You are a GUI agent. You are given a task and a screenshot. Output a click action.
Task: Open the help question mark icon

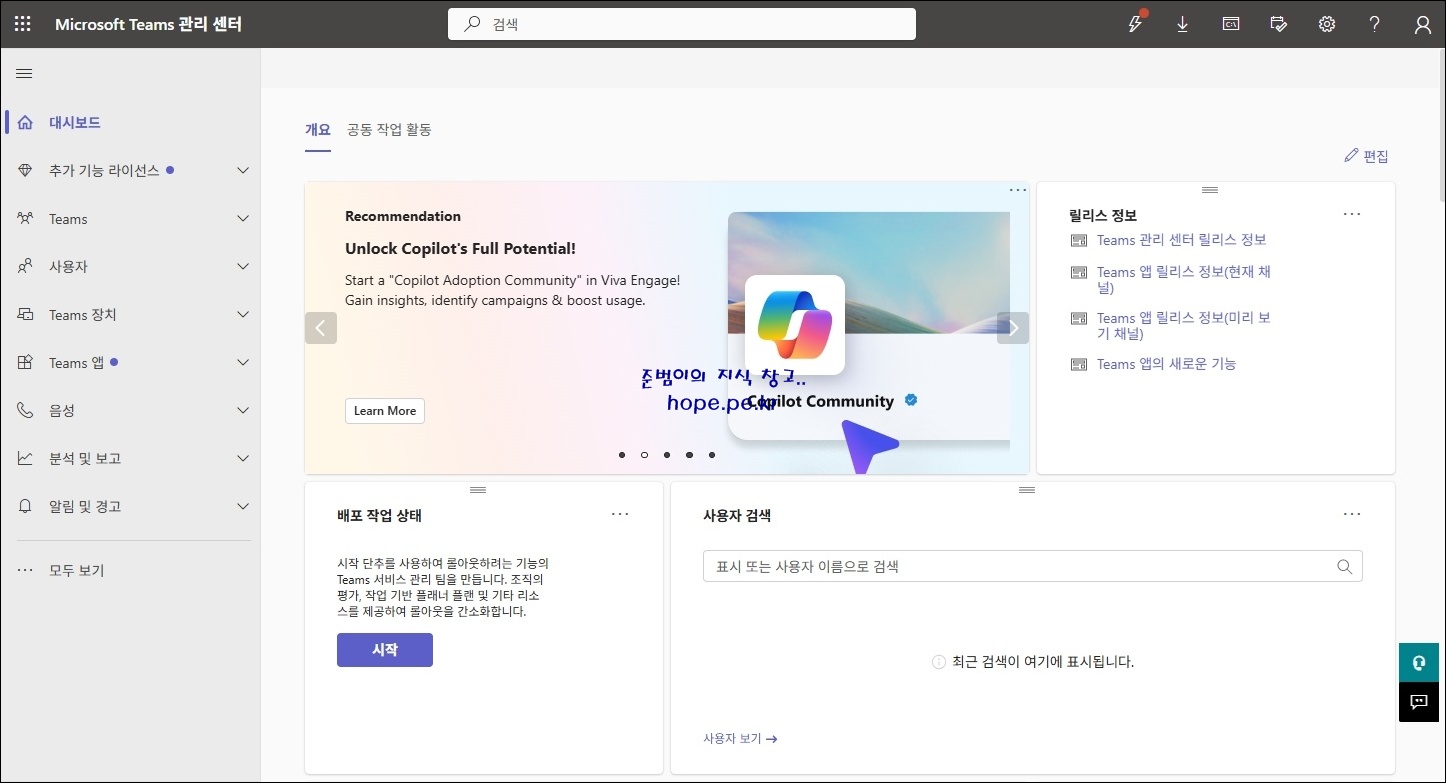(1375, 24)
